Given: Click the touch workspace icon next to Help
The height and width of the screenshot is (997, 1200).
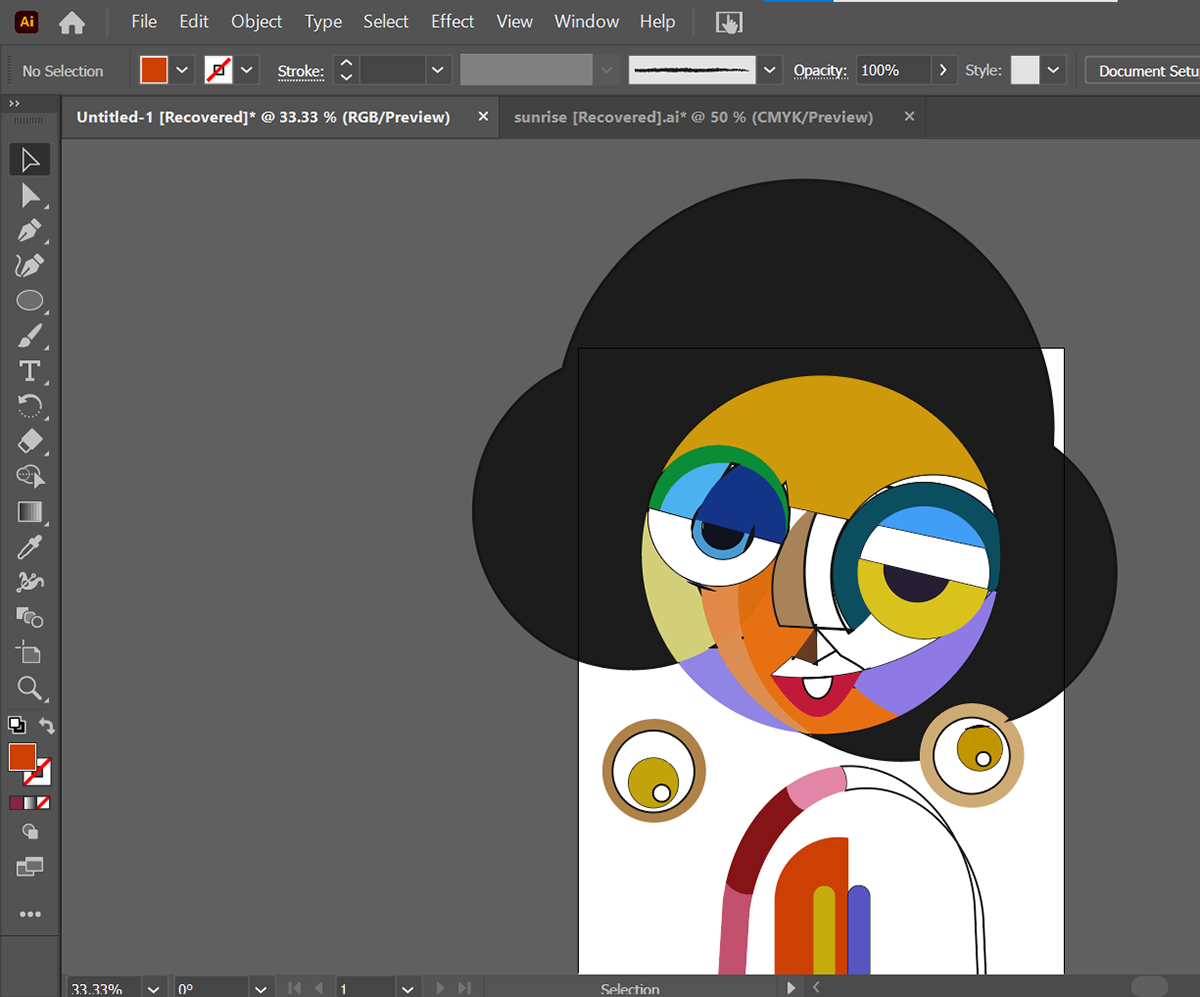Looking at the screenshot, I should pos(729,22).
